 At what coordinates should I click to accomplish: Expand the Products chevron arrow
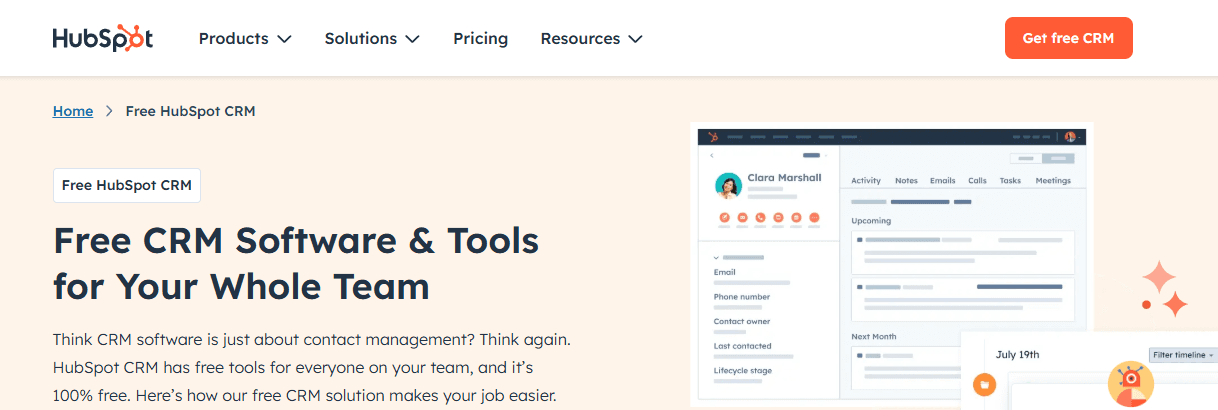click(284, 39)
